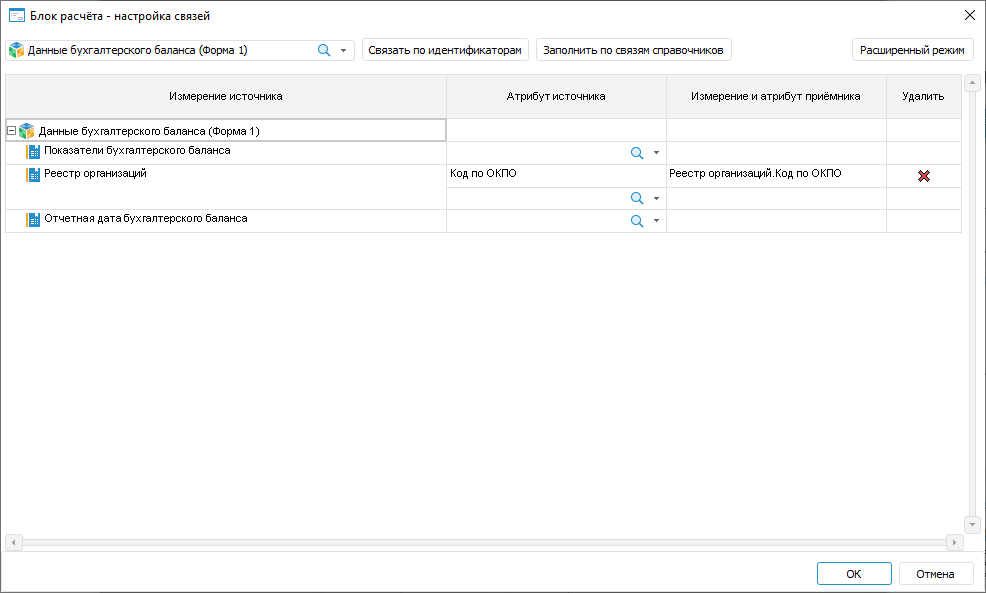Open the data source dropdown arrow at top
986x593 pixels.
[343, 50]
